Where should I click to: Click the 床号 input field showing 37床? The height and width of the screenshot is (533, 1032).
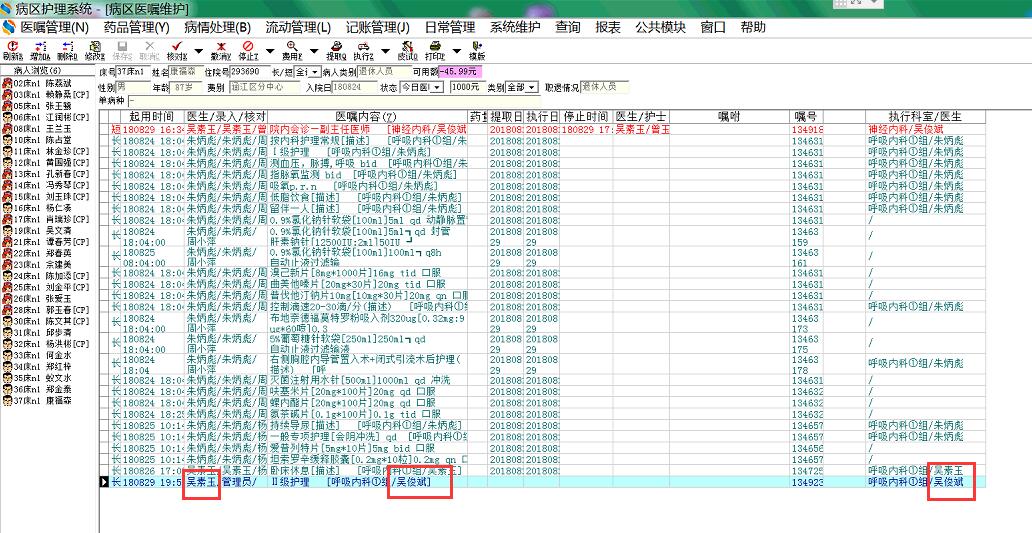(134, 72)
